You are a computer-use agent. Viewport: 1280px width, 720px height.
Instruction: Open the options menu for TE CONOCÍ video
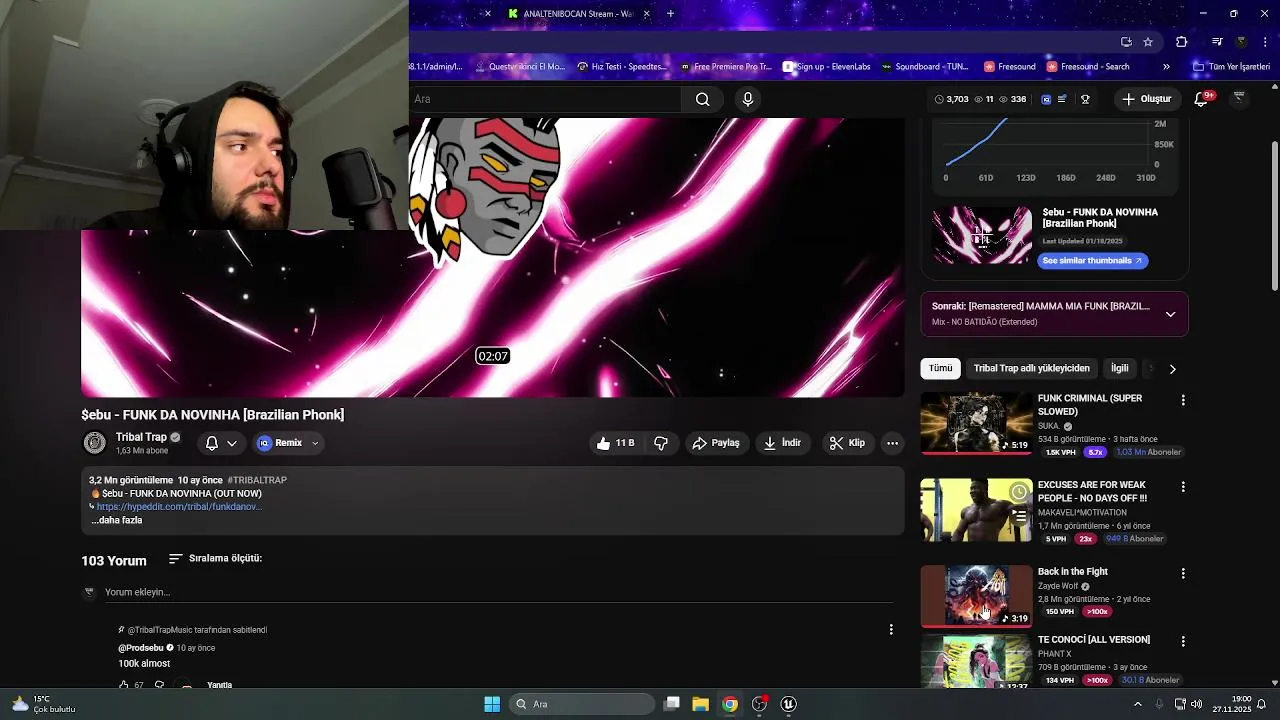pos(1183,641)
